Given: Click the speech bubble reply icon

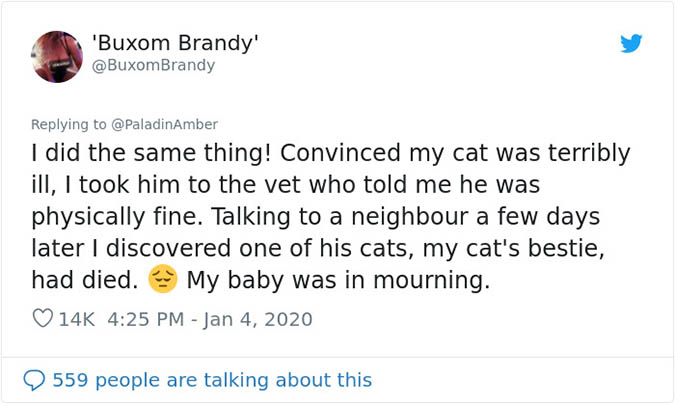Looking at the screenshot, I should click(x=35, y=380).
